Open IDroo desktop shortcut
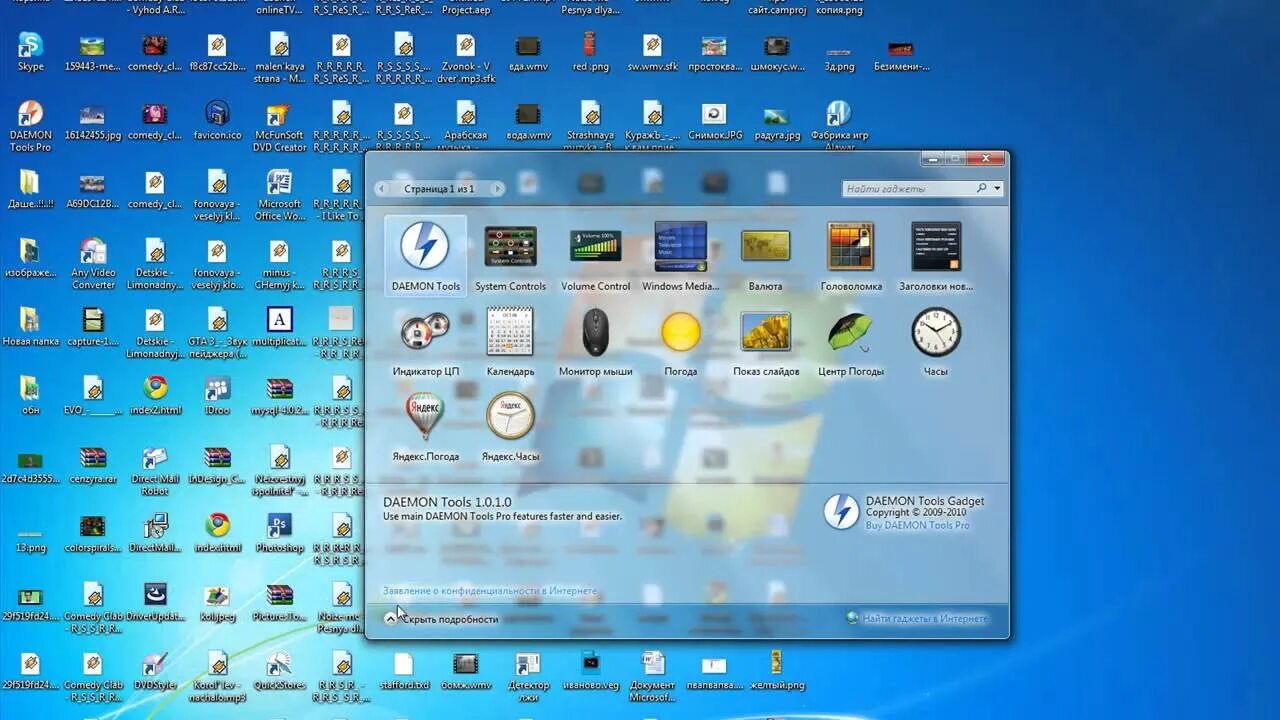This screenshot has width=1280, height=720. (x=217, y=396)
